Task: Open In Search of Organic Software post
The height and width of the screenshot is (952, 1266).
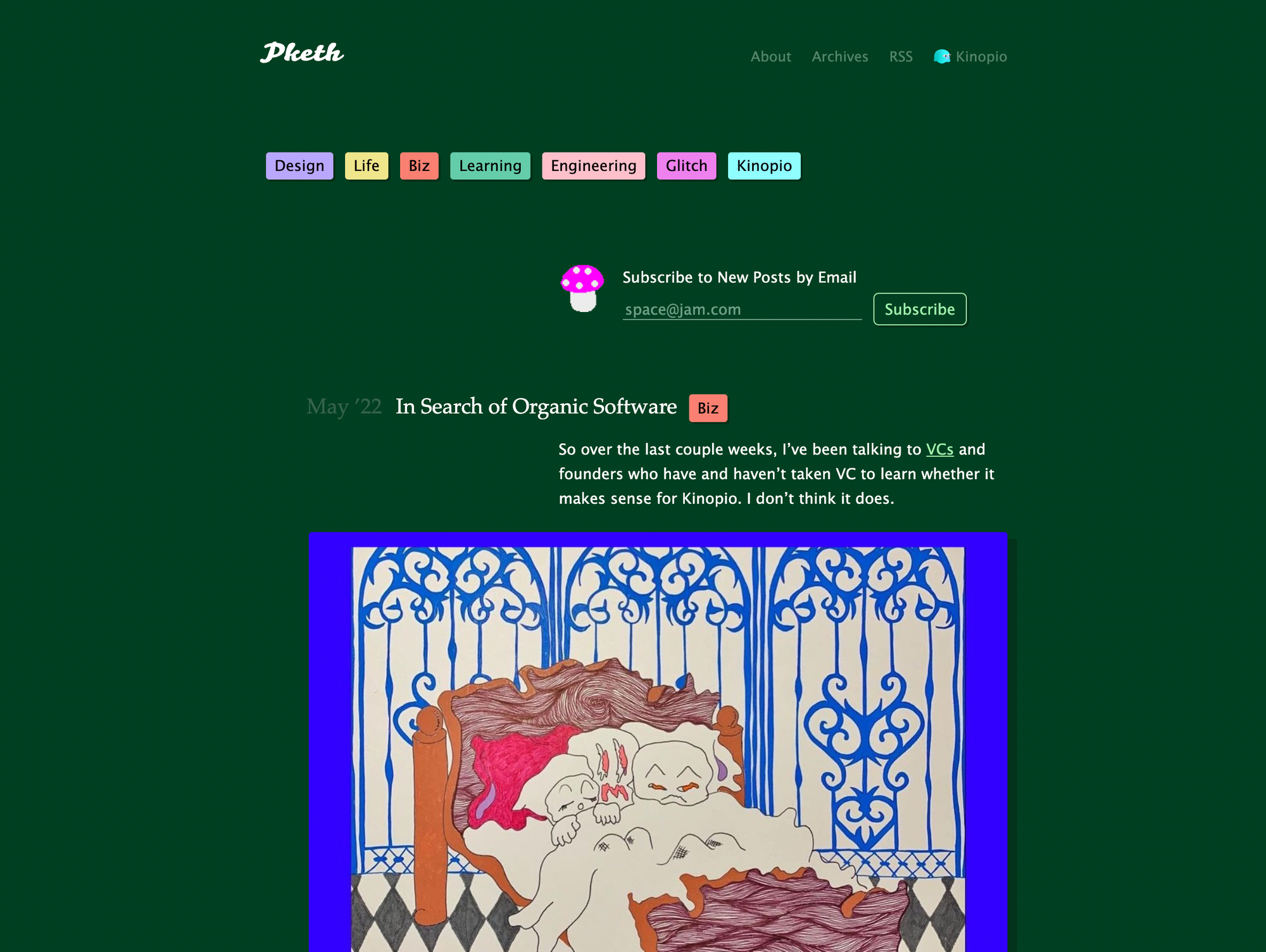Action: (536, 406)
